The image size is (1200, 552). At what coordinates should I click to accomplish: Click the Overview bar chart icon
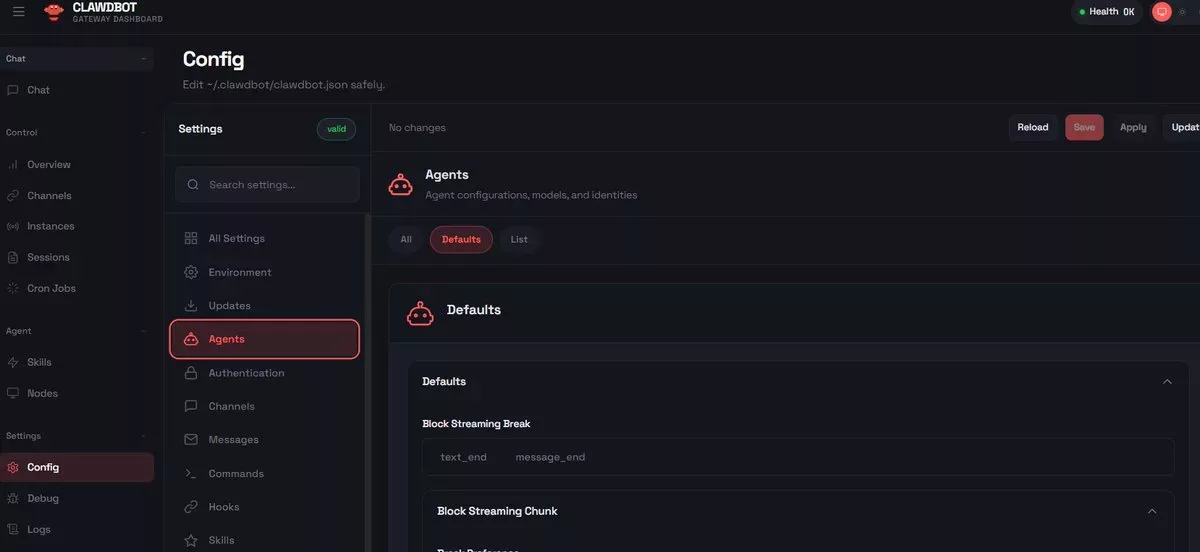[13, 164]
